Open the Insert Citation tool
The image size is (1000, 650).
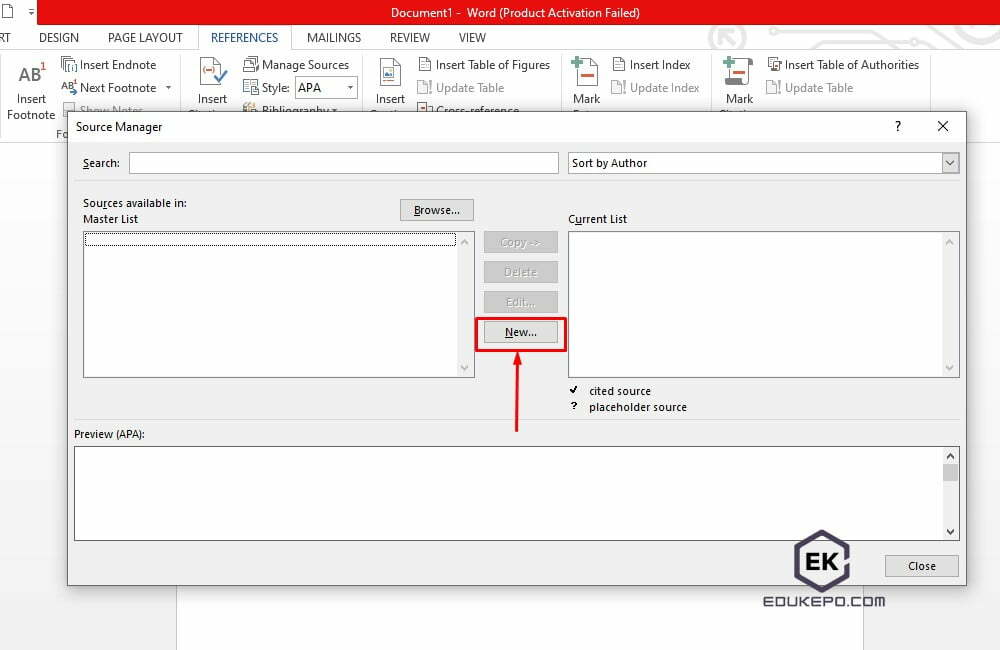point(212,80)
